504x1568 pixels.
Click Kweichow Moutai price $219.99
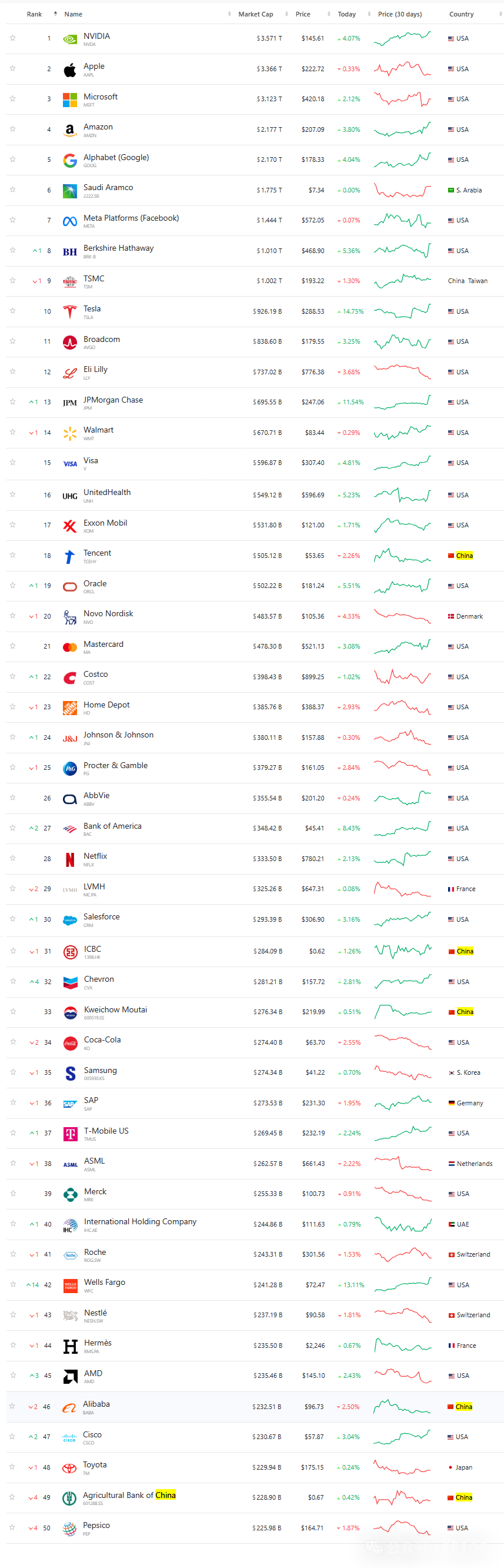pos(313,1012)
